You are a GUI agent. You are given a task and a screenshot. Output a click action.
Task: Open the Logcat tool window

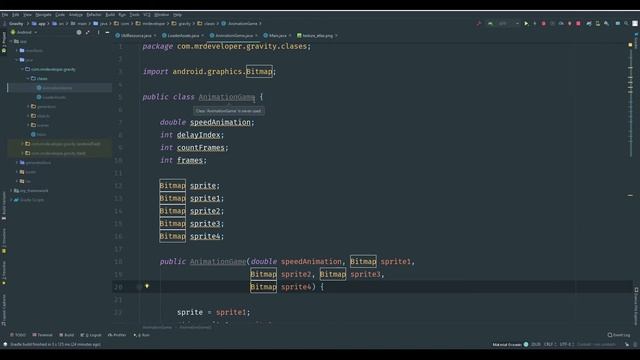91,335
